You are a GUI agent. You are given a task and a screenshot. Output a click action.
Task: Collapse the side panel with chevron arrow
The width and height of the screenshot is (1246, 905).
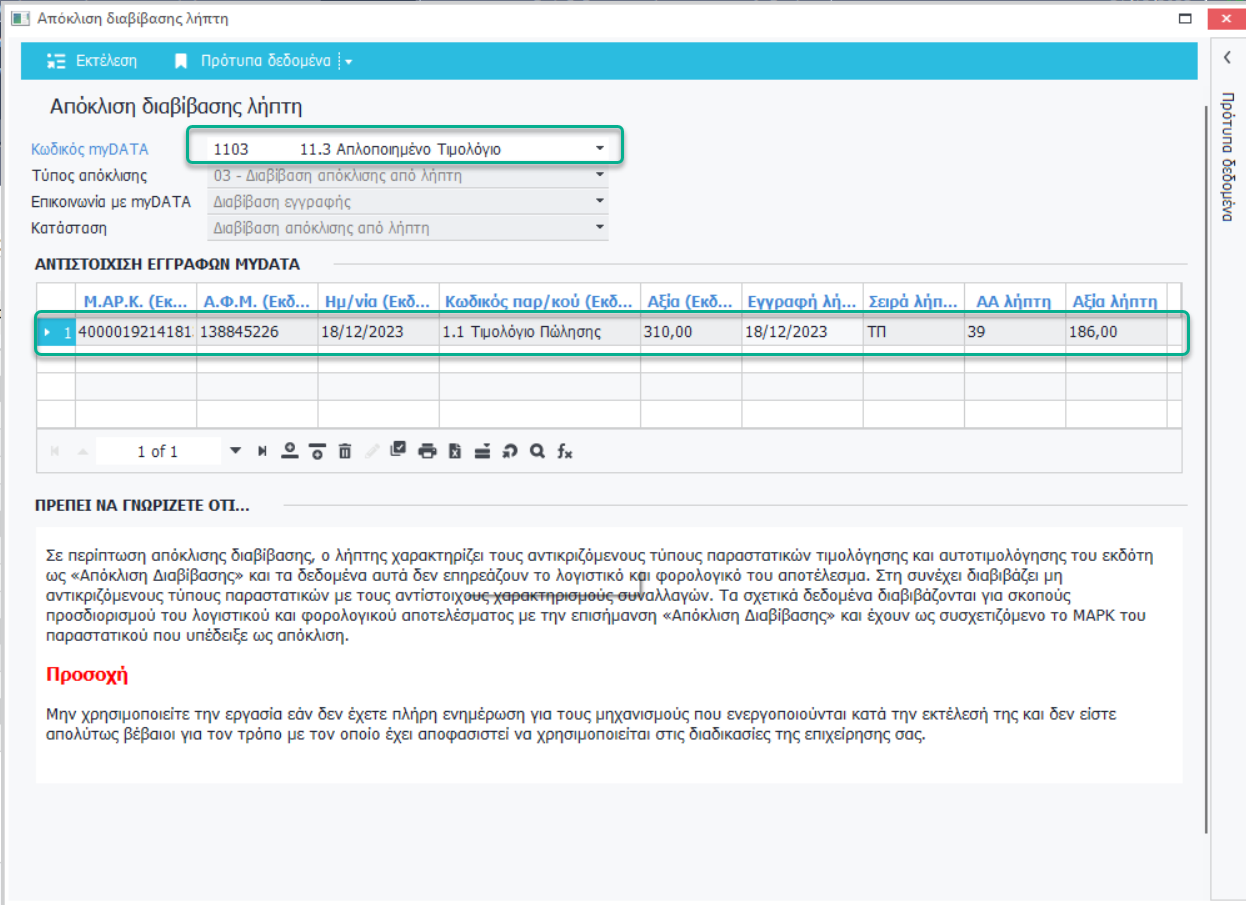[x=1227, y=58]
